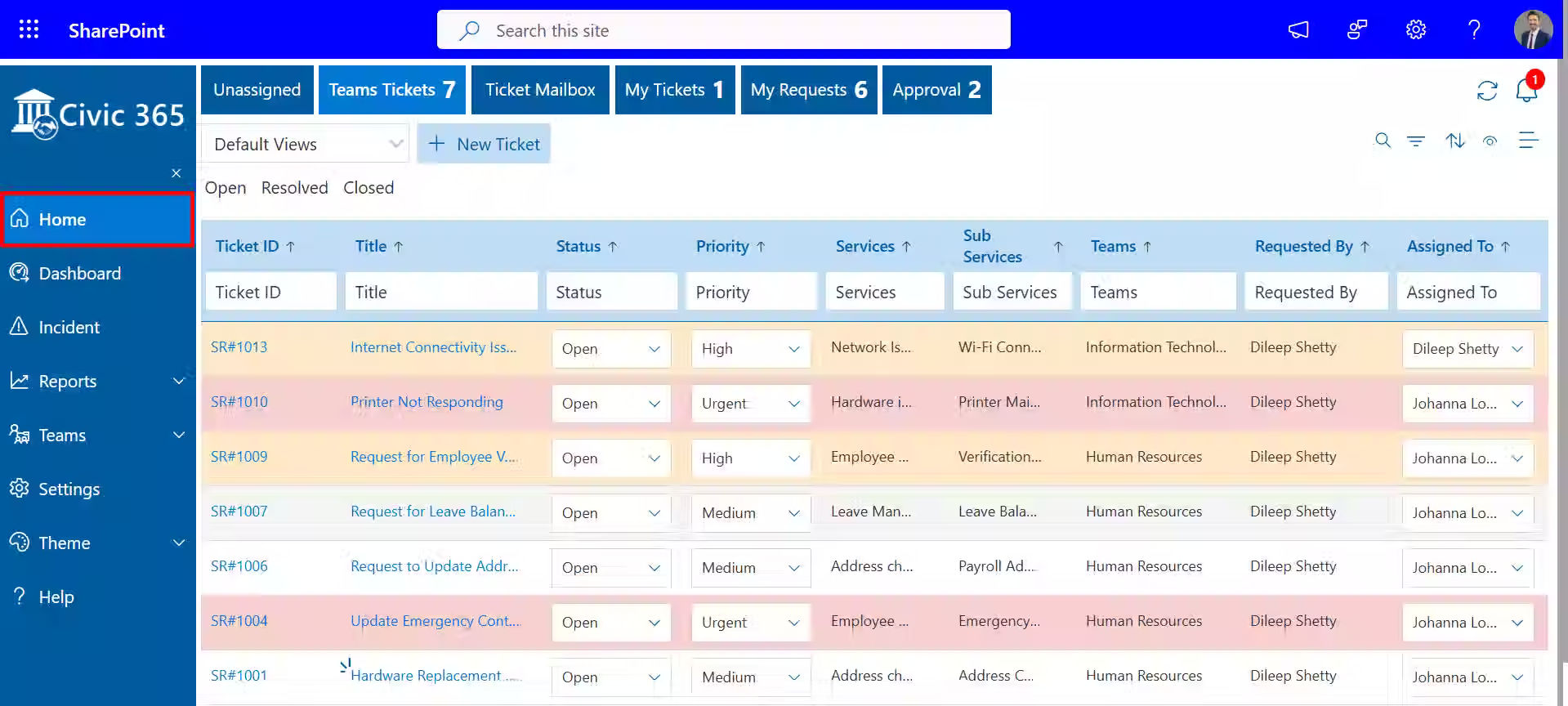Switch to the My Requests tab
The height and width of the screenshot is (706, 1568).
pyautogui.click(x=808, y=90)
